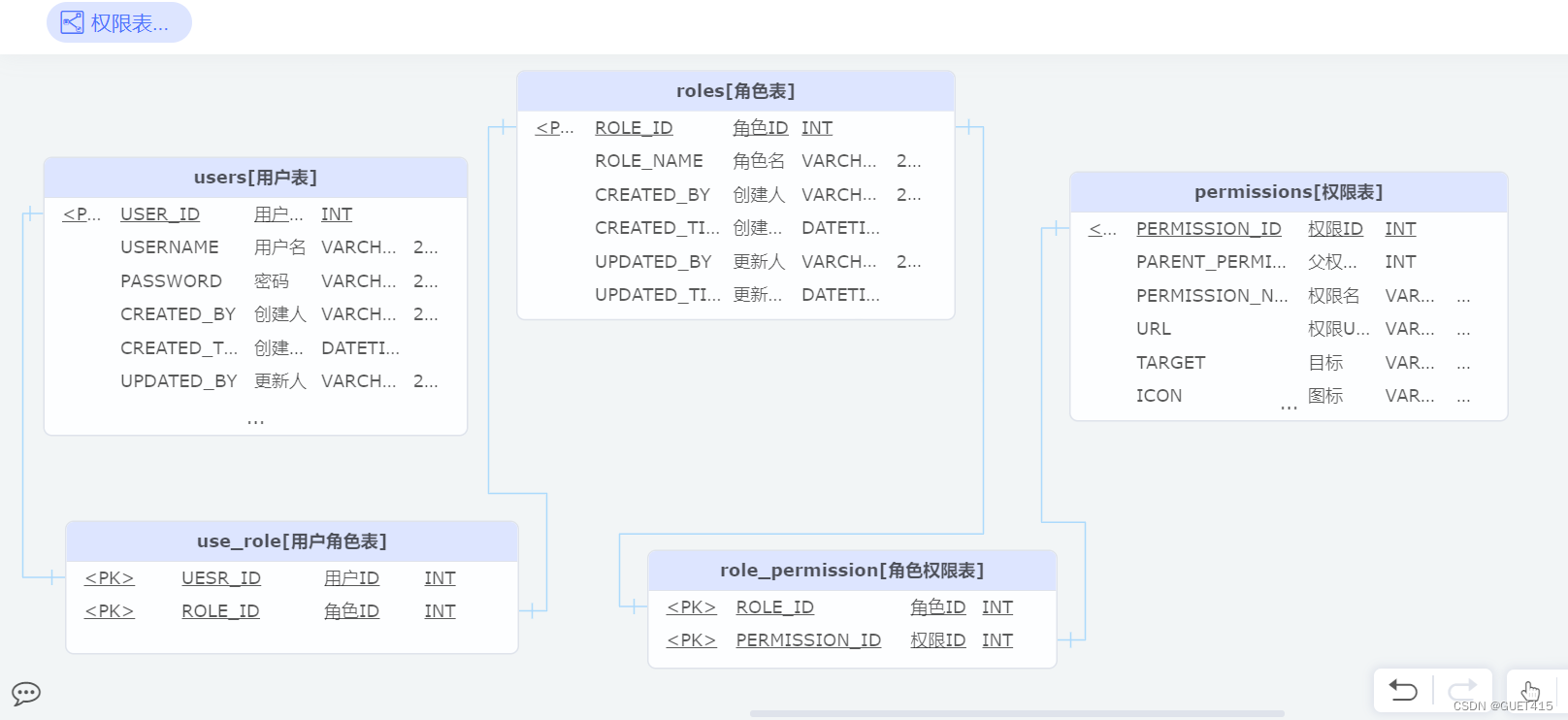The height and width of the screenshot is (720, 1568).
Task: Click PASSWORD field in users table
Action: coord(171,281)
